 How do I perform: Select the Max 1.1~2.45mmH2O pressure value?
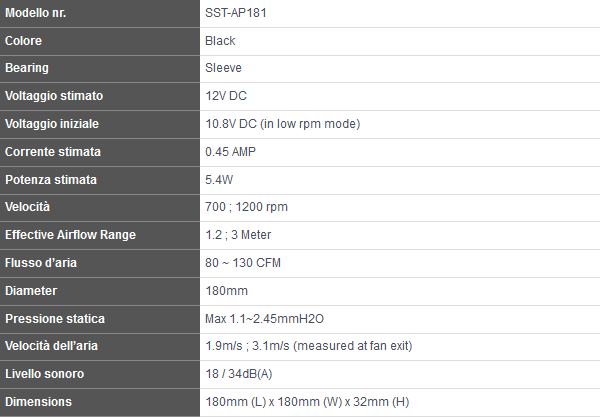coord(264,318)
